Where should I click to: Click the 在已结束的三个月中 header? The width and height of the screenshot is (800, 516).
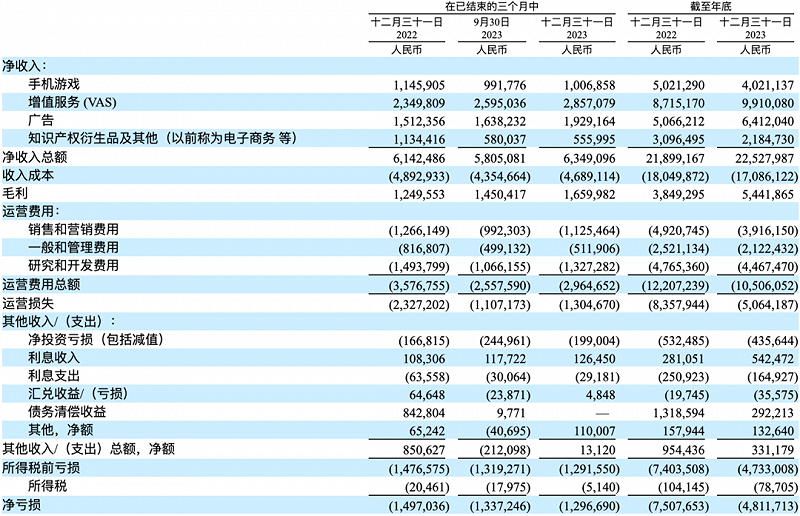coord(491,7)
